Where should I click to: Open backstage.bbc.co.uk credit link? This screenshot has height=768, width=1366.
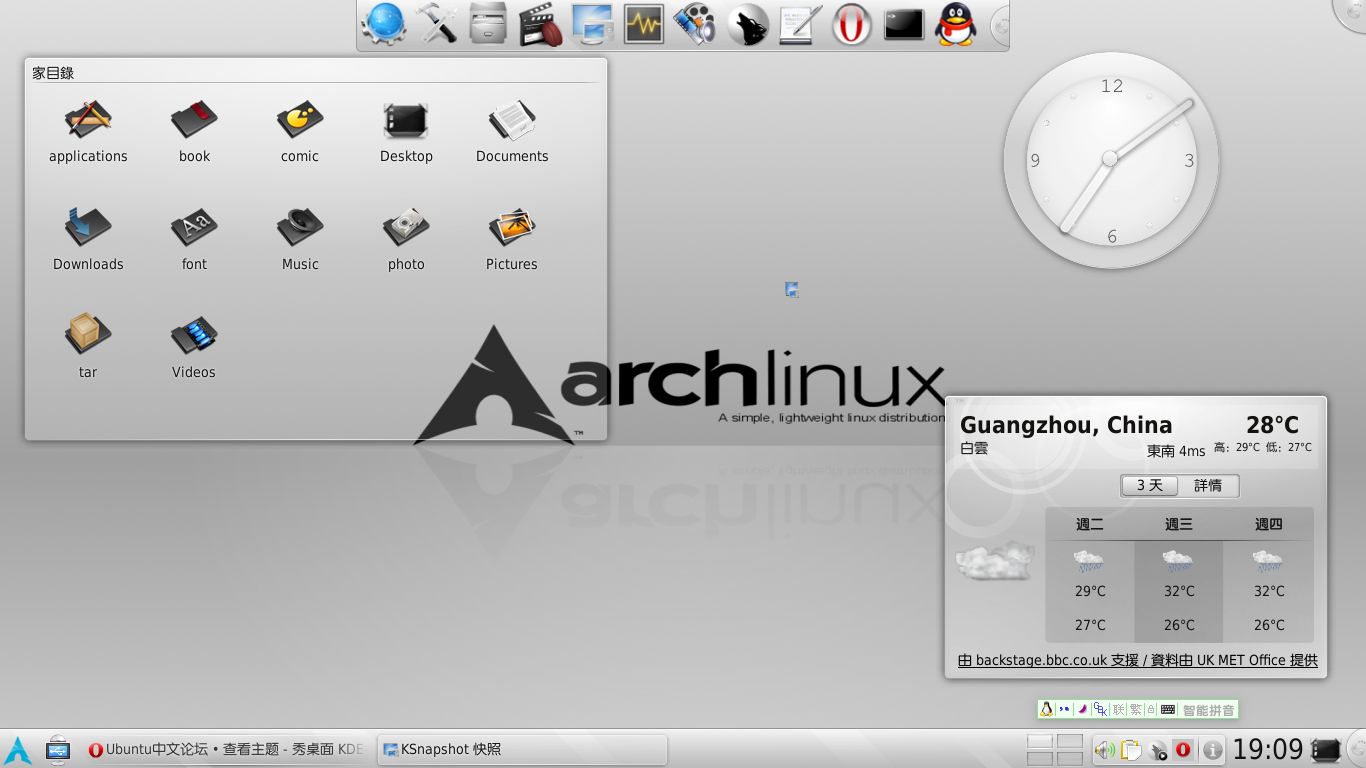[x=1137, y=660]
